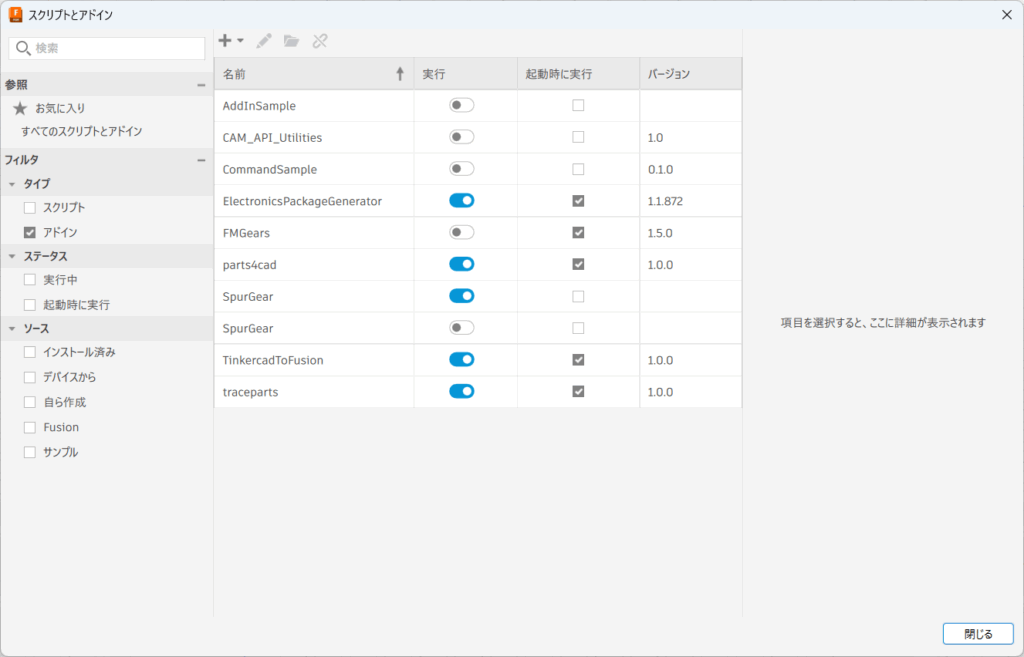This screenshot has height=657, width=1024.
Task: Click the Fusion app icon in title bar
Action: pyautogui.click(x=15, y=14)
